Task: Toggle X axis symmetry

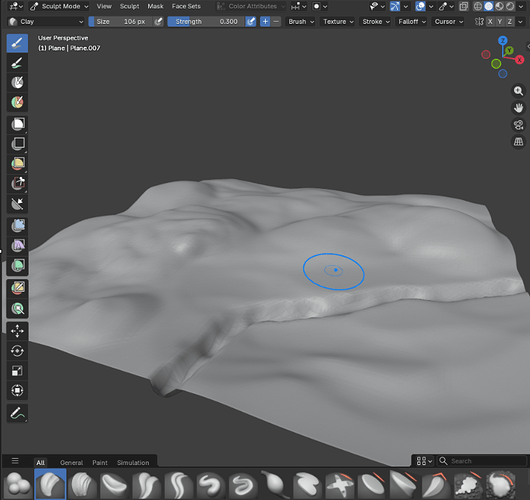Action: point(490,22)
